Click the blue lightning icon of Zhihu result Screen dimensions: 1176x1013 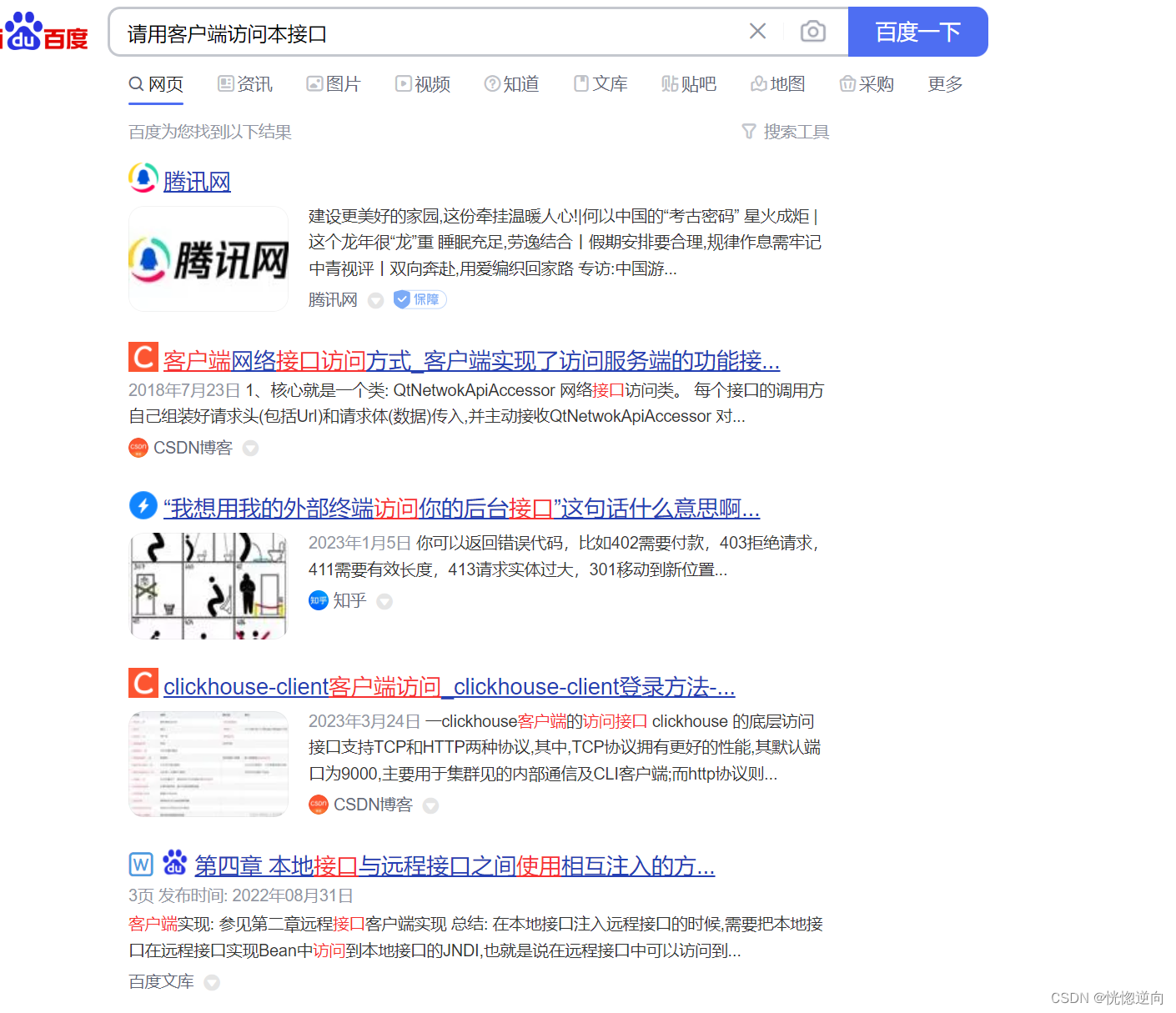coord(143,505)
